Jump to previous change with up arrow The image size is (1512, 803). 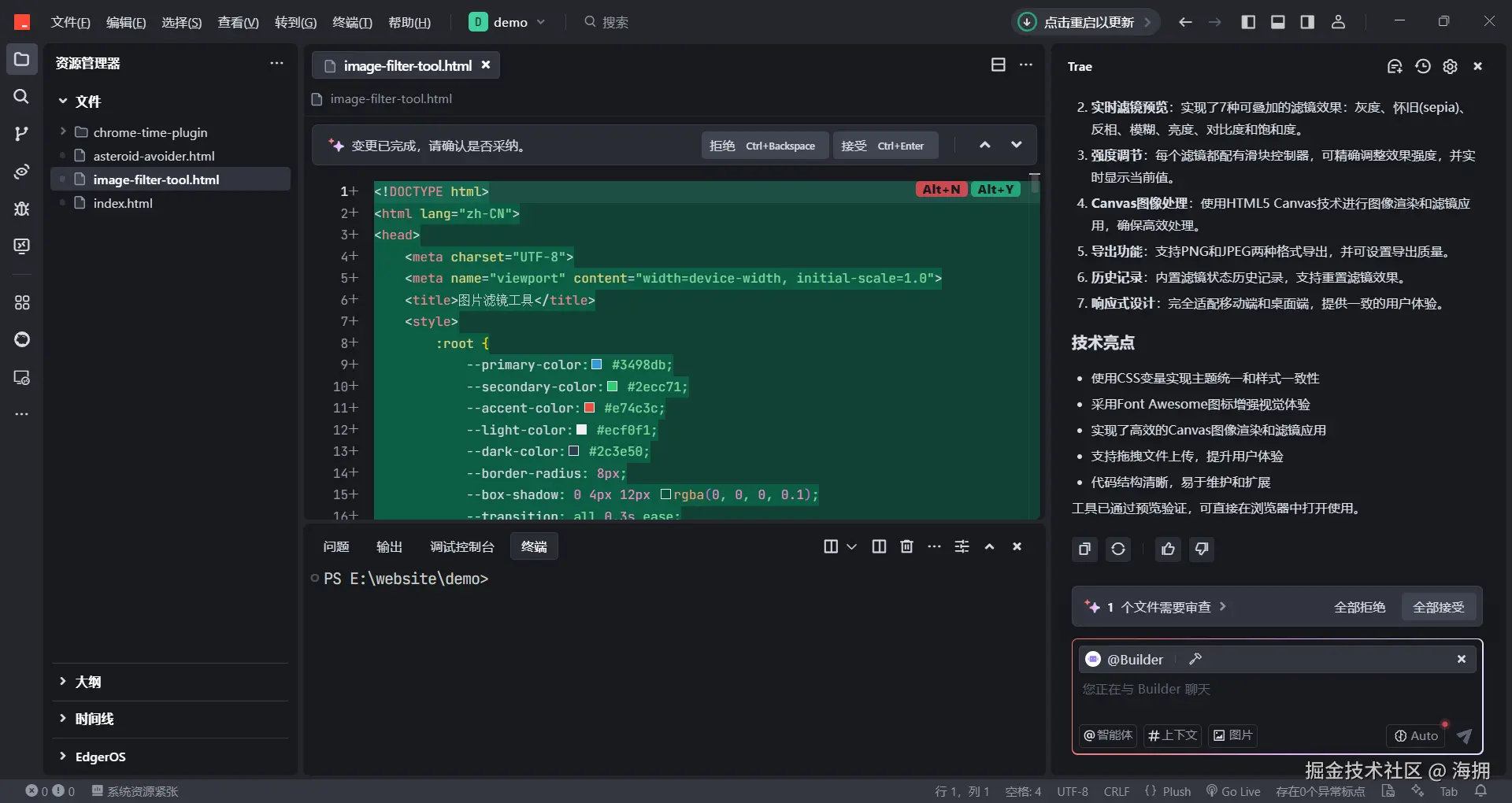[x=985, y=145]
